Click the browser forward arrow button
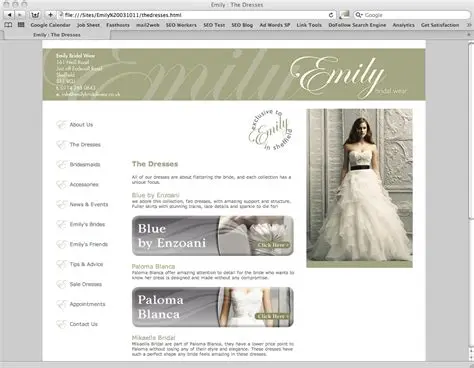This screenshot has width=474, height=368. pyautogui.click(x=20, y=15)
